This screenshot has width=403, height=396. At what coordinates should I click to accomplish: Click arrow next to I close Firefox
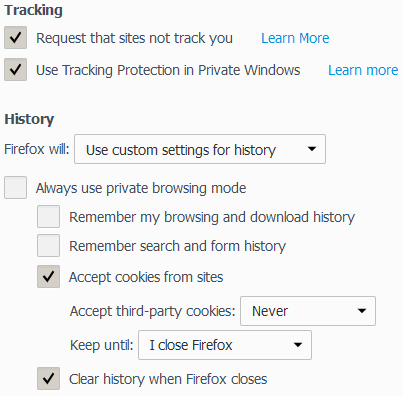coord(298,345)
